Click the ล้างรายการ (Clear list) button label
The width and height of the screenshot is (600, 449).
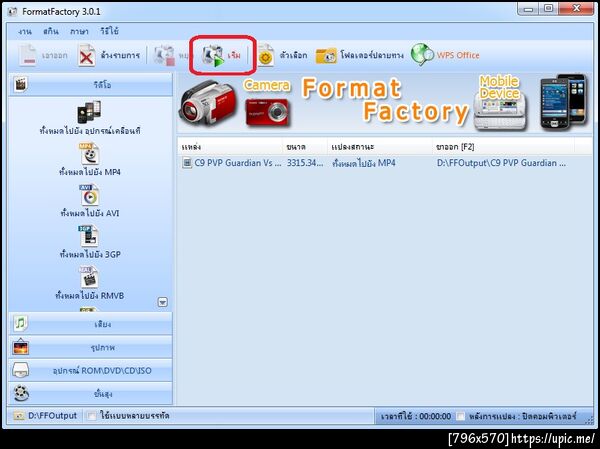point(120,56)
